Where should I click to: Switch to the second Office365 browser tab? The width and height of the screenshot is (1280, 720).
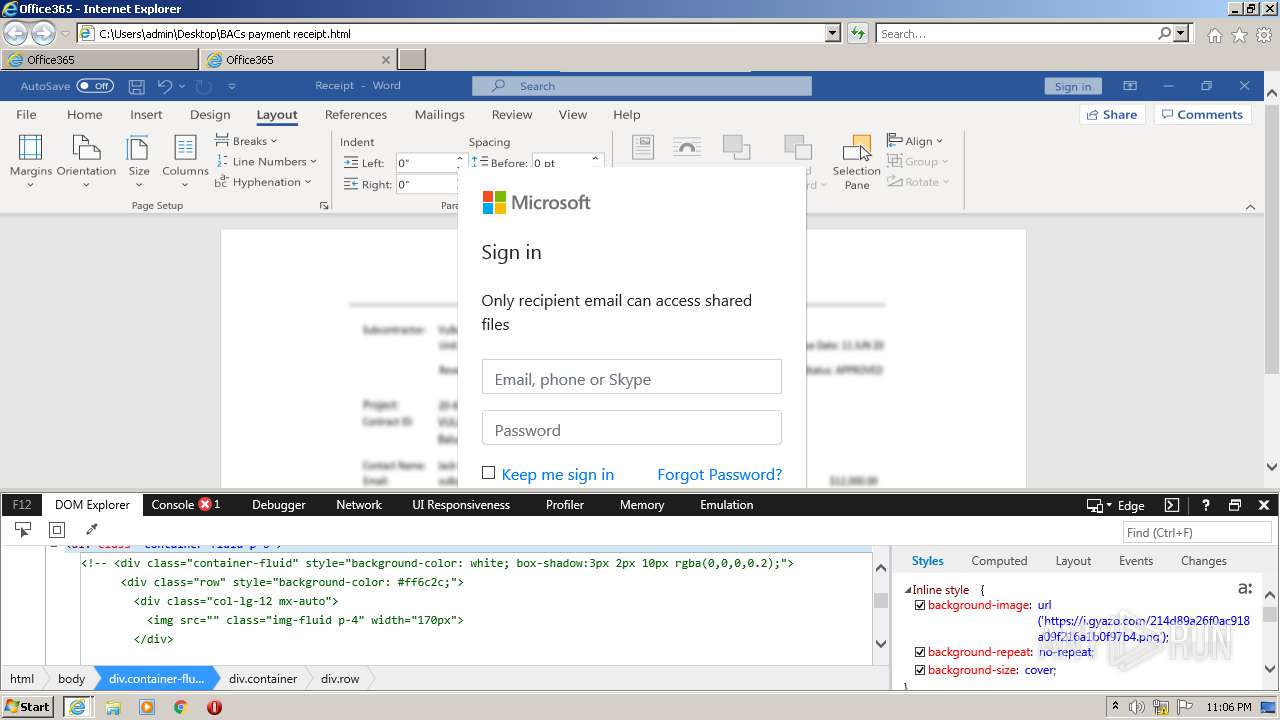299,60
